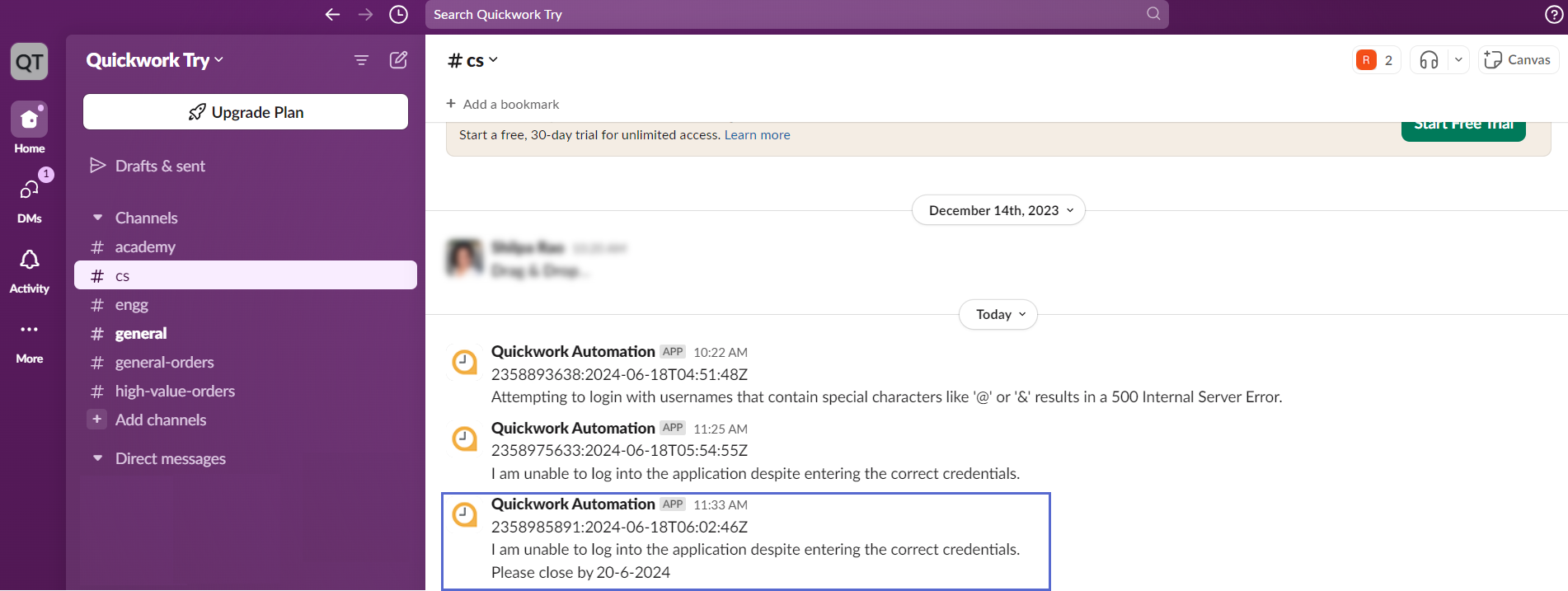Click text "Please close by 20-6-2024"
This screenshot has width=1568, height=591.
(x=580, y=572)
